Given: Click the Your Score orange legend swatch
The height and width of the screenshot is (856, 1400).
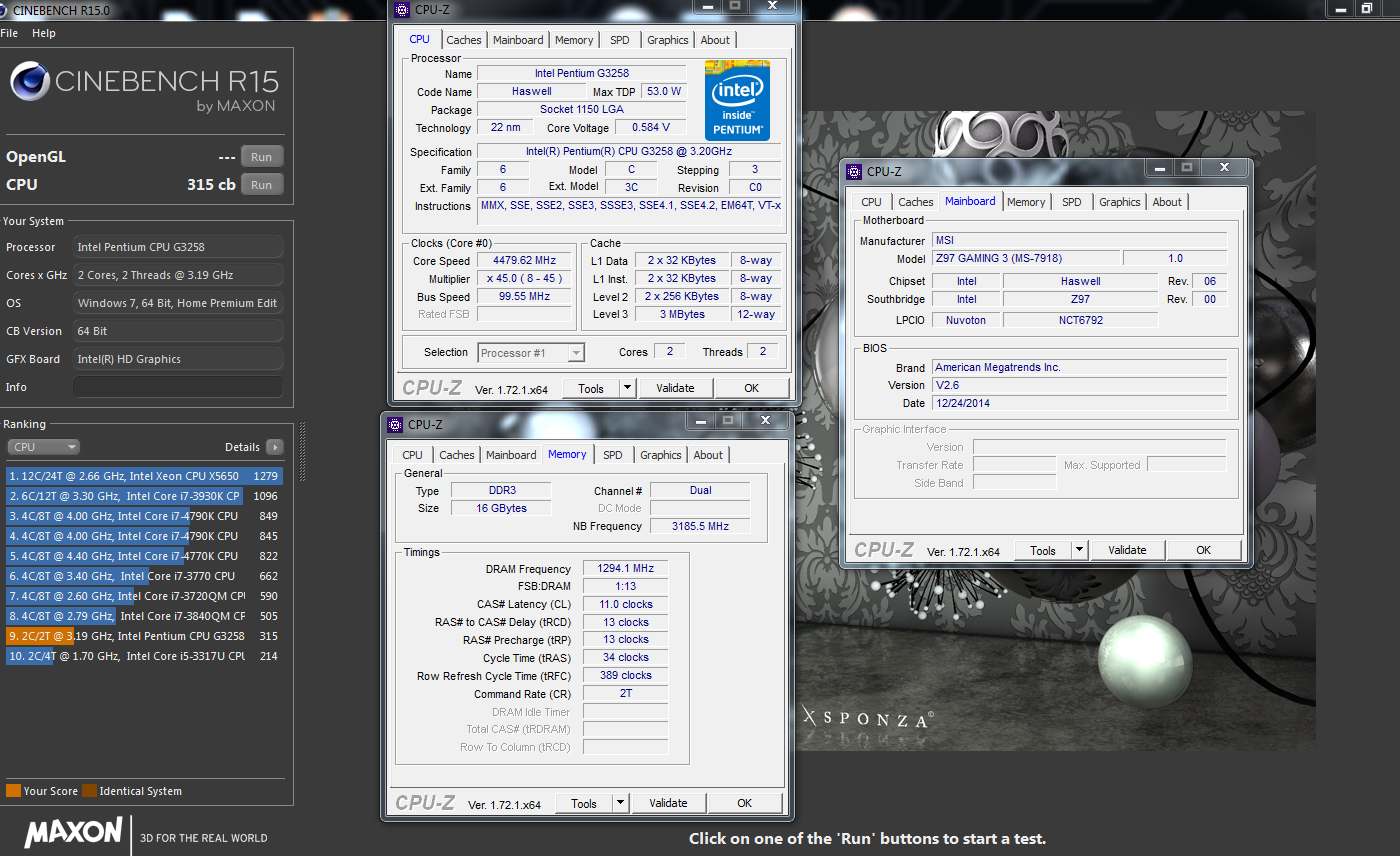Looking at the screenshot, I should click(13, 791).
